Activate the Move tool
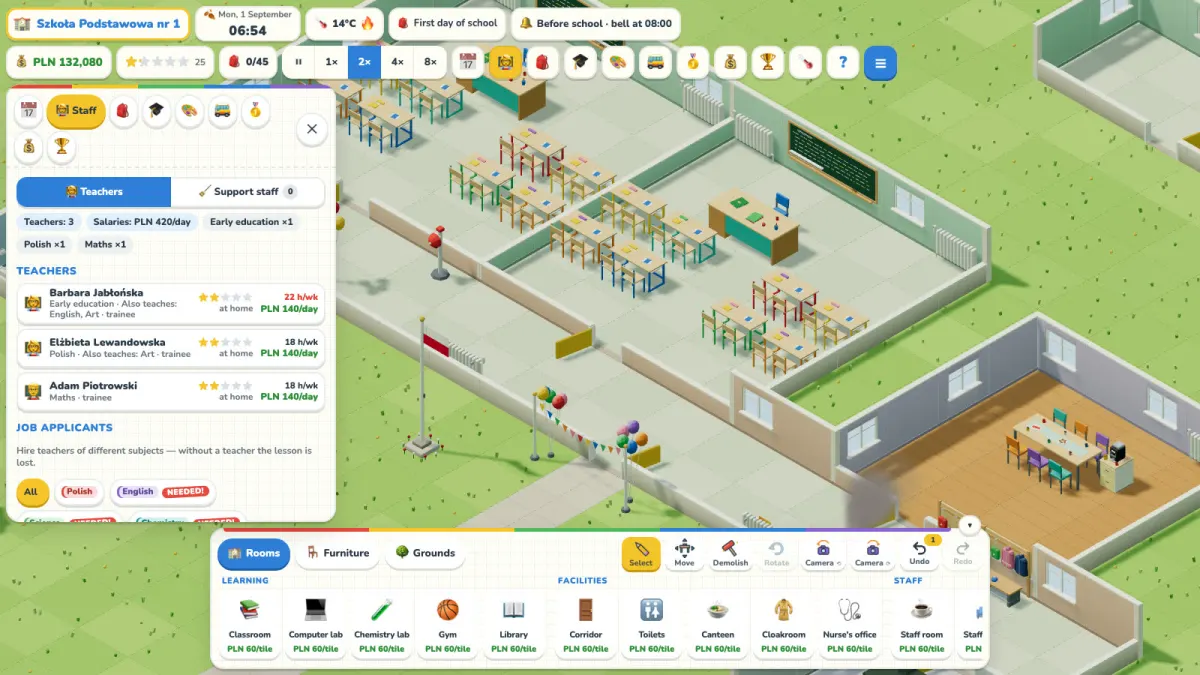The width and height of the screenshot is (1200, 675). [x=684, y=552]
